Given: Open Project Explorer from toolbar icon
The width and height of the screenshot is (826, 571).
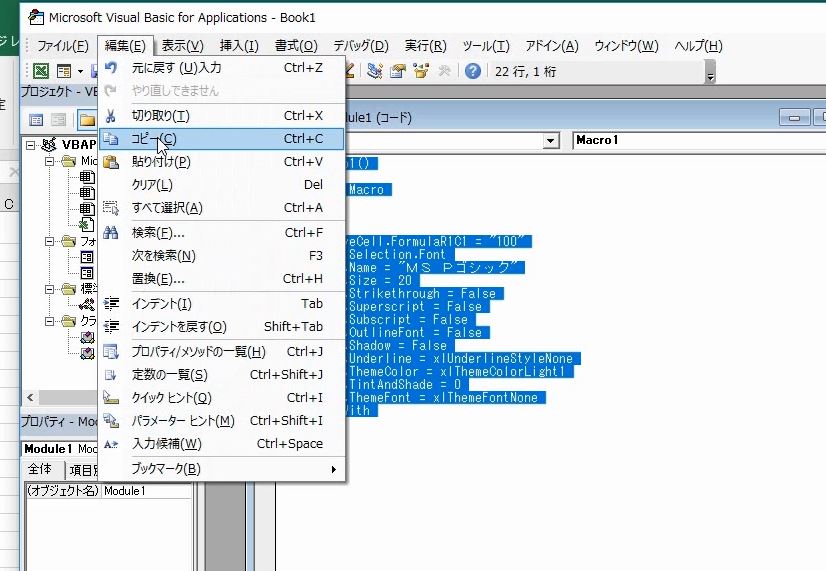Looking at the screenshot, I should (375, 71).
